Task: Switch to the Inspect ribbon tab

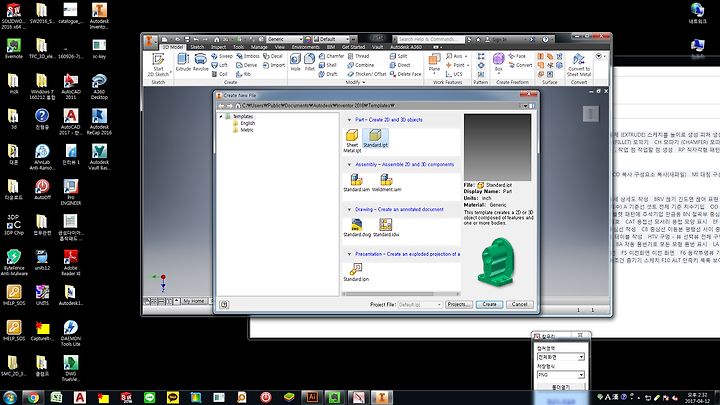Action: 219,47
